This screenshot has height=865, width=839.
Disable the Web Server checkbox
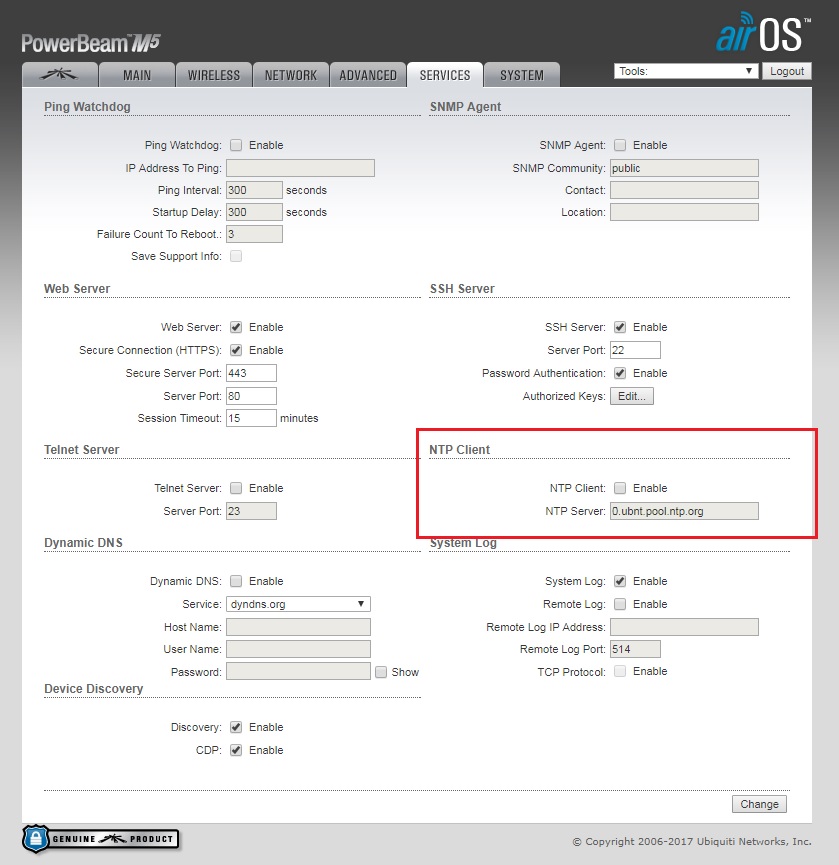(236, 327)
